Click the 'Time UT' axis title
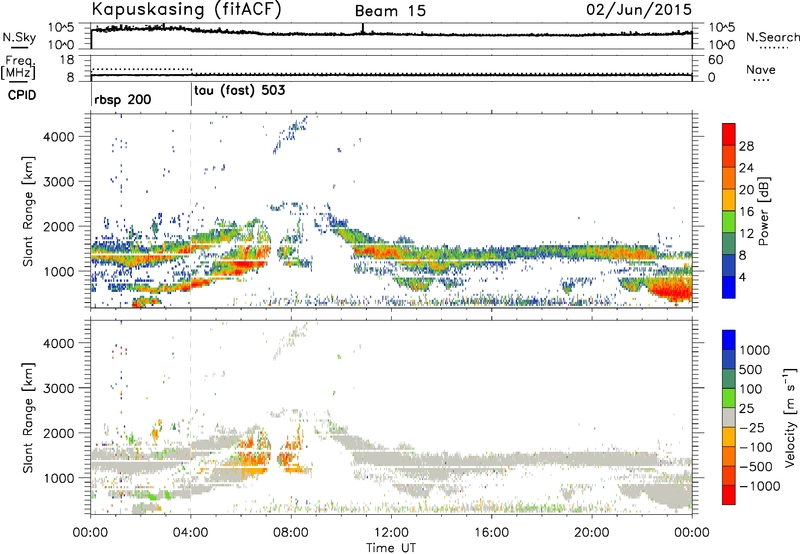800x554 pixels. point(391,548)
